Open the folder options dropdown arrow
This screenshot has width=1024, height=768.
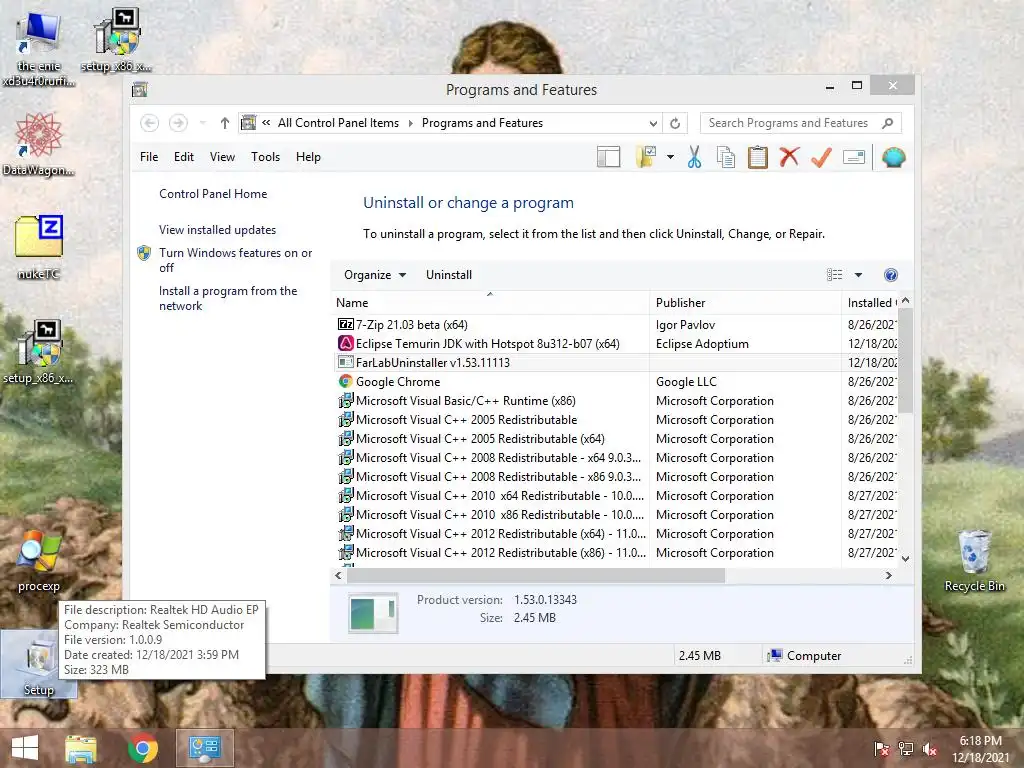click(670, 157)
